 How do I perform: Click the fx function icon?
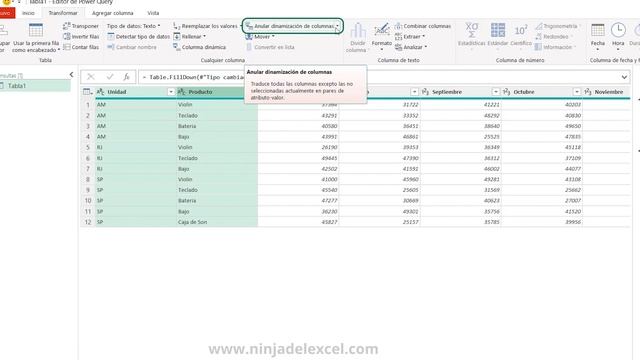pos(127,77)
